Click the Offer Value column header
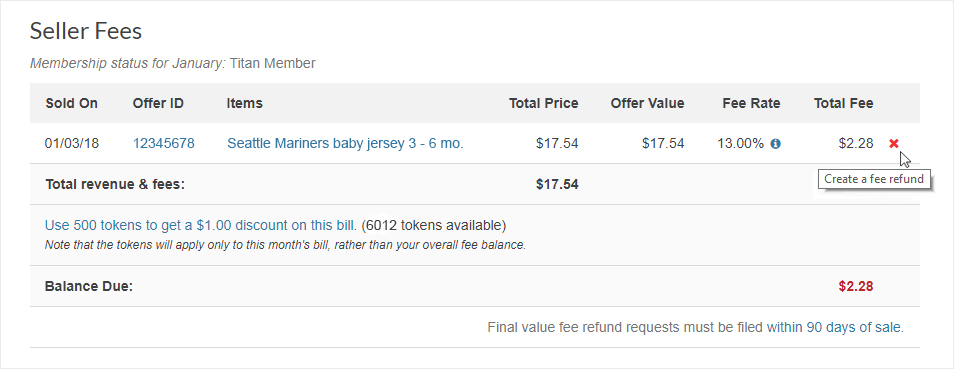This screenshot has width=954, height=369. (647, 104)
